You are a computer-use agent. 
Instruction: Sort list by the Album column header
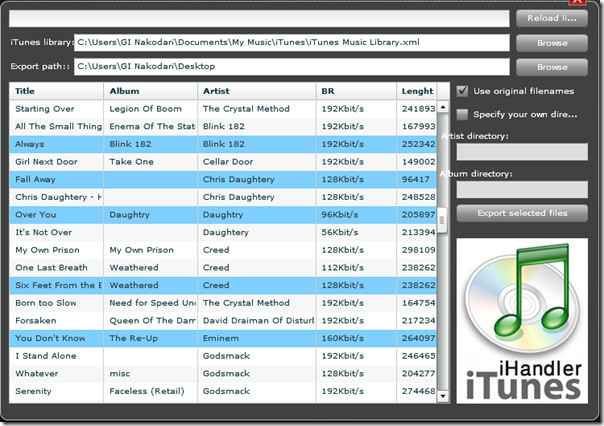[150, 91]
